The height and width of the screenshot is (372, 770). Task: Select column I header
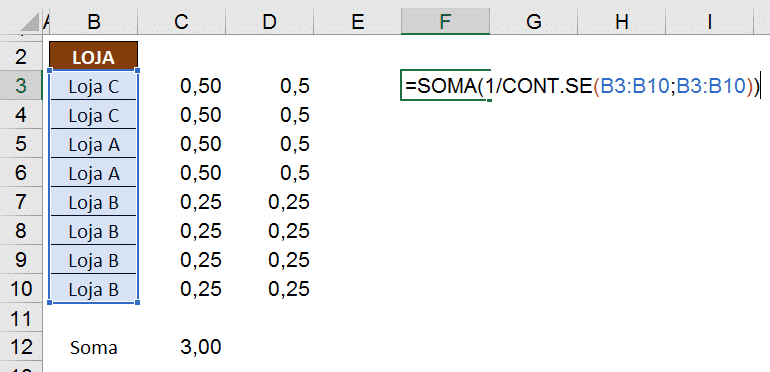click(x=709, y=22)
